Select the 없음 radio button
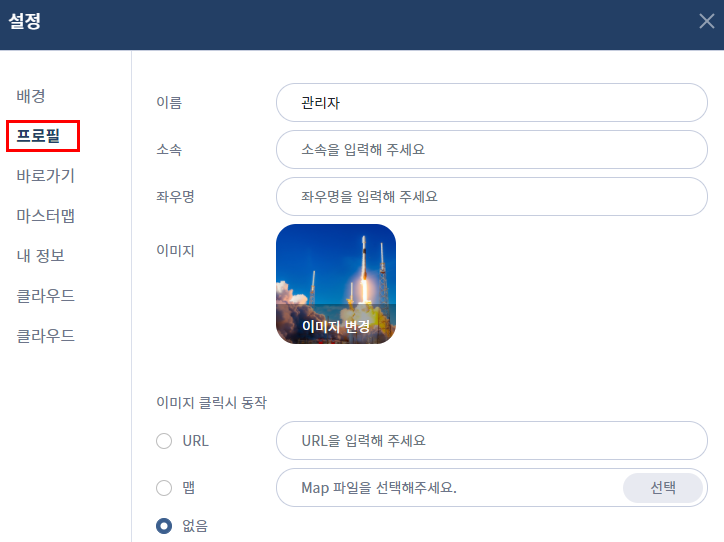 164,525
